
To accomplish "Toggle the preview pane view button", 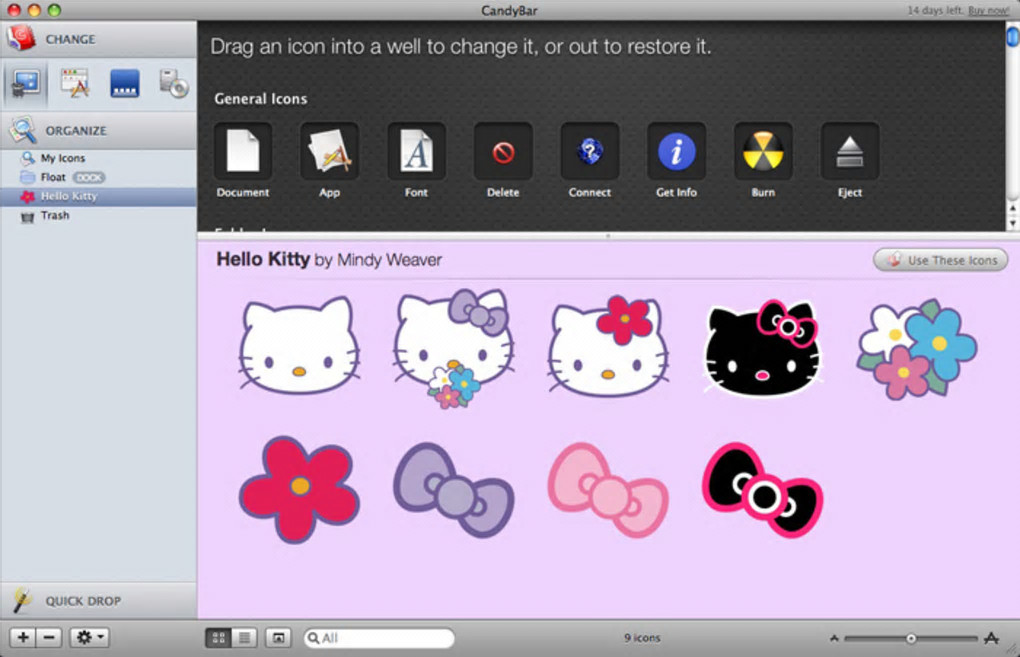I will [278, 638].
